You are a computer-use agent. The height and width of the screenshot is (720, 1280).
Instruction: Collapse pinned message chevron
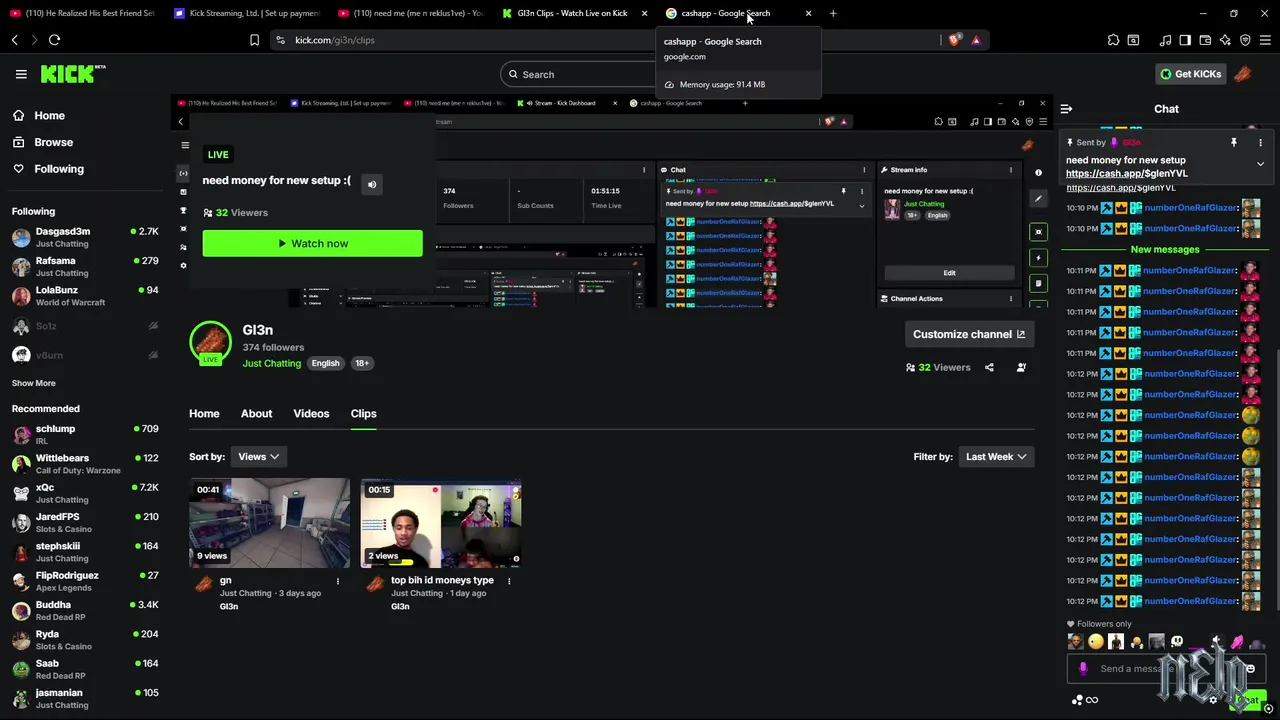[x=1260, y=163]
